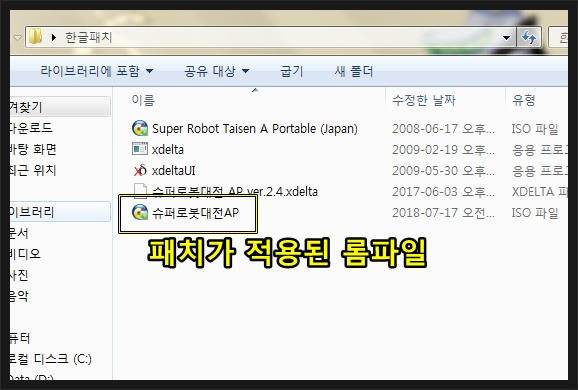Viewport: 578px width, 390px height.
Task: Open Pictures (사진) library in navigation pane
Action: pyautogui.click(x=19, y=275)
